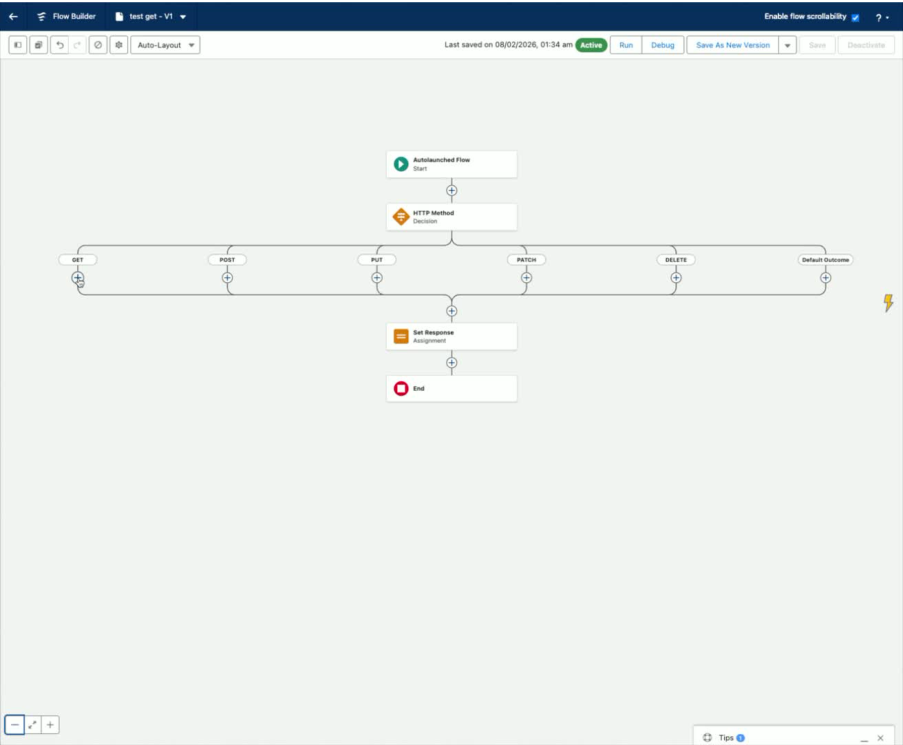Viewport: 903px width, 745px height.
Task: Click the Last saved timestamp text
Action: pos(508,45)
